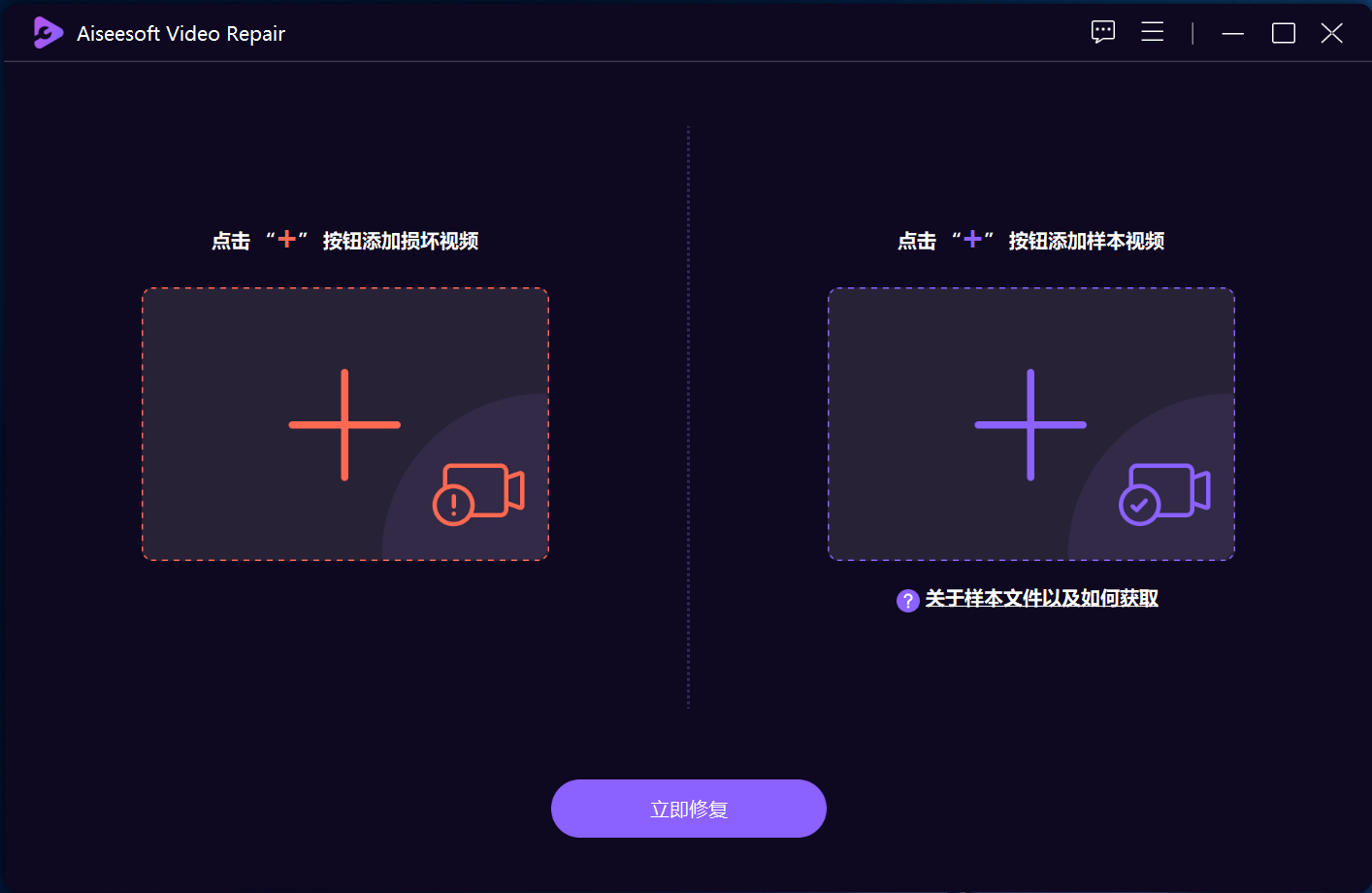Screen dimensions: 1372x893
Task: Click the red dashed damaged video drop area
Action: coord(345,424)
